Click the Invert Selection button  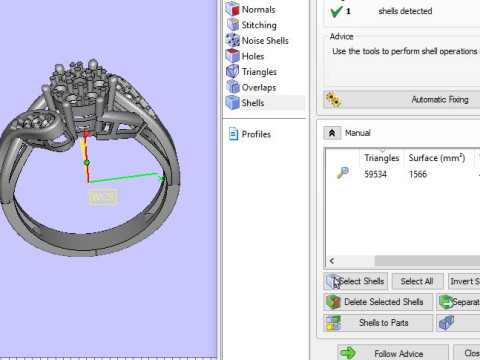click(x=464, y=281)
